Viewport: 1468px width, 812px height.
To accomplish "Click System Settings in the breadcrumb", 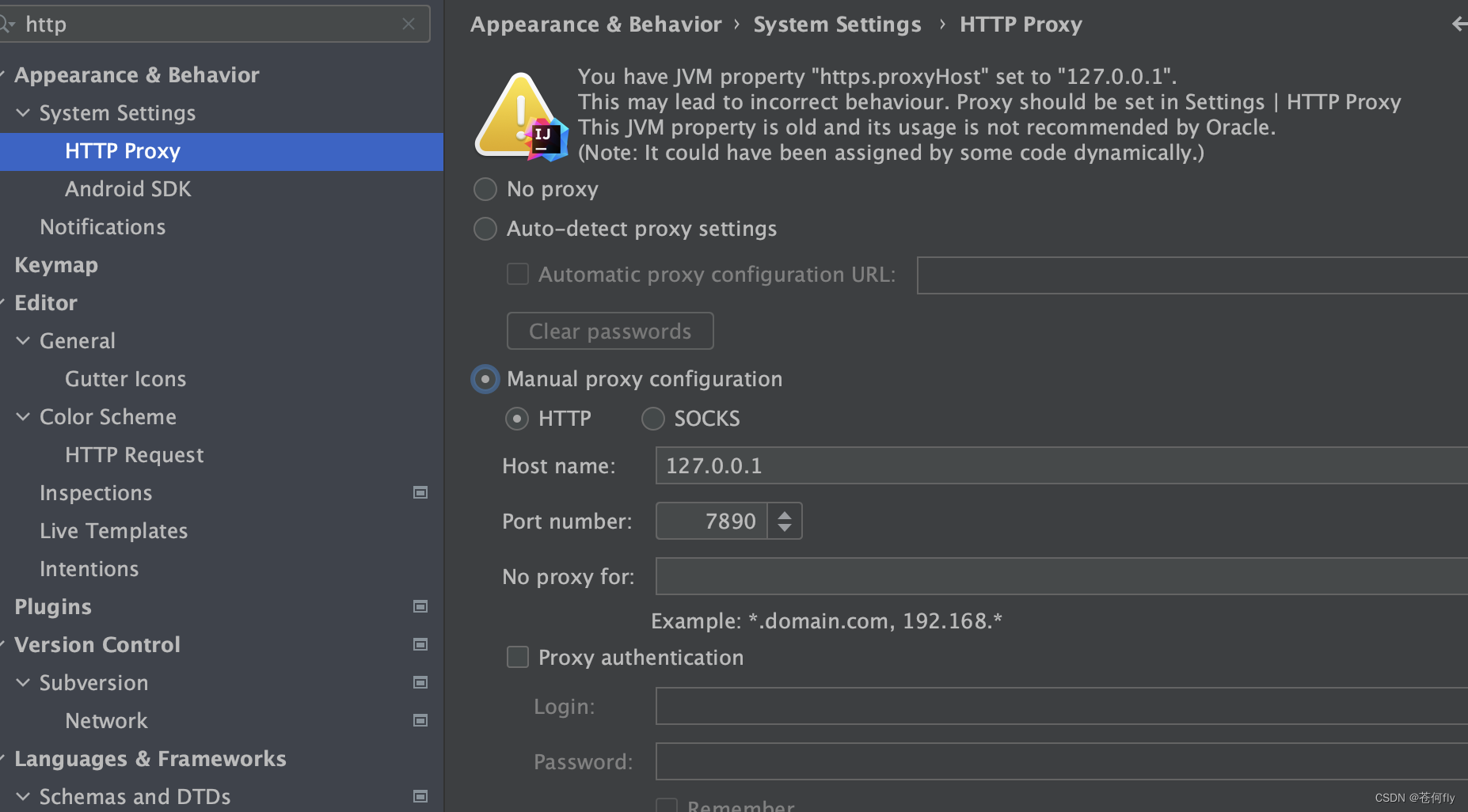I will (837, 25).
